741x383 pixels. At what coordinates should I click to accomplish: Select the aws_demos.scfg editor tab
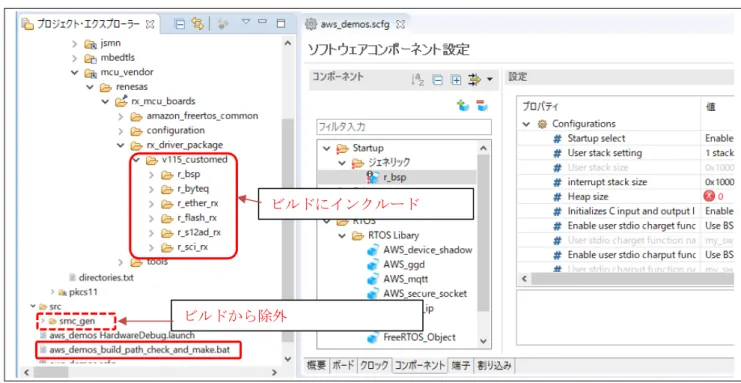tap(354, 24)
